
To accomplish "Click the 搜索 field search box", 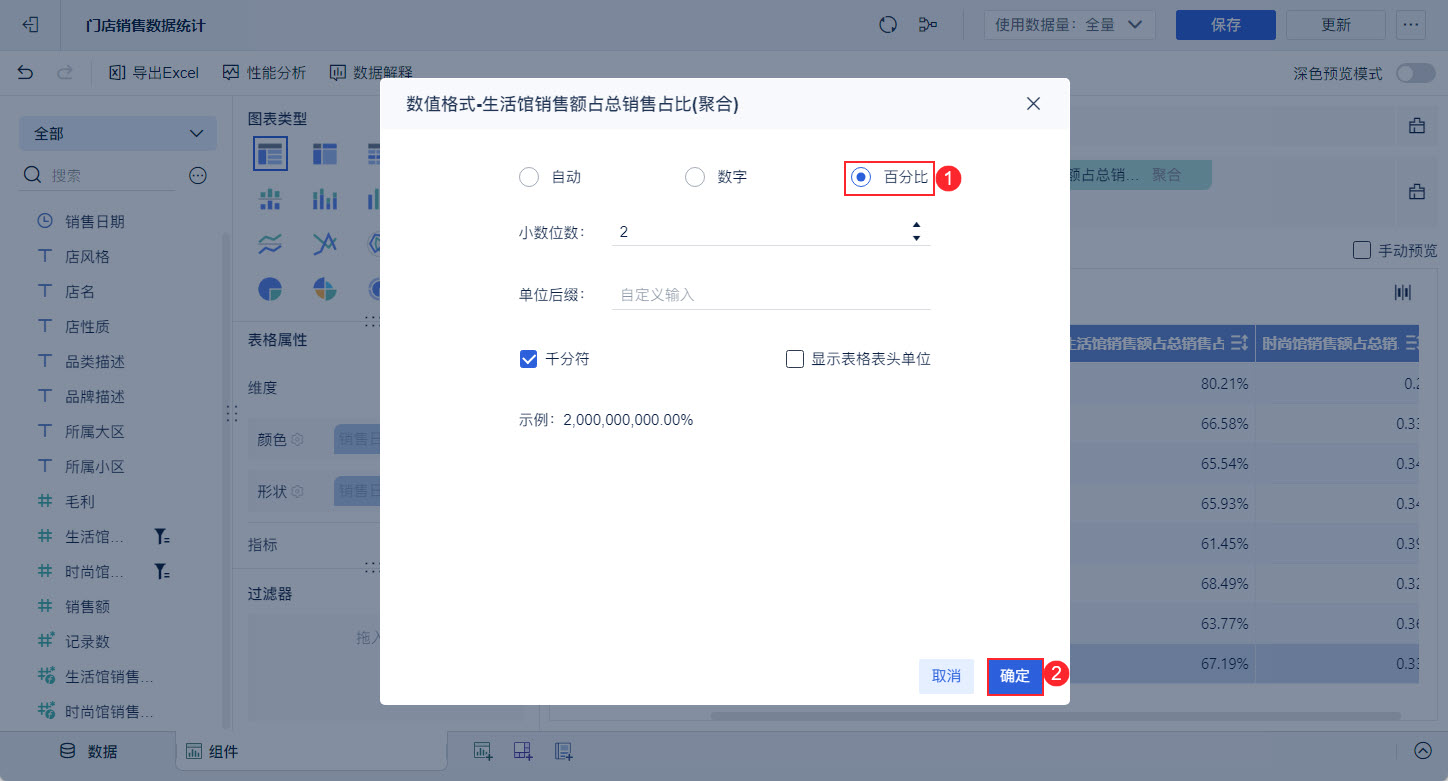I will tap(98, 175).
